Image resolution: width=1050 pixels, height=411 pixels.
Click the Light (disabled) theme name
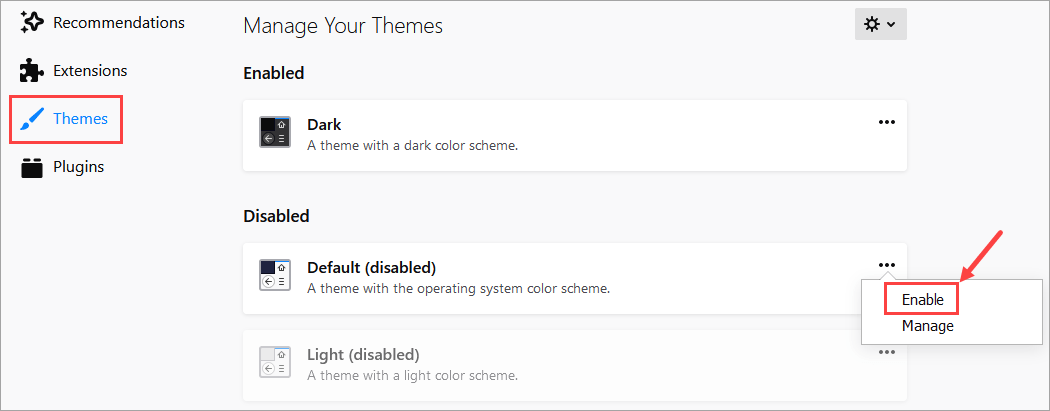362,355
